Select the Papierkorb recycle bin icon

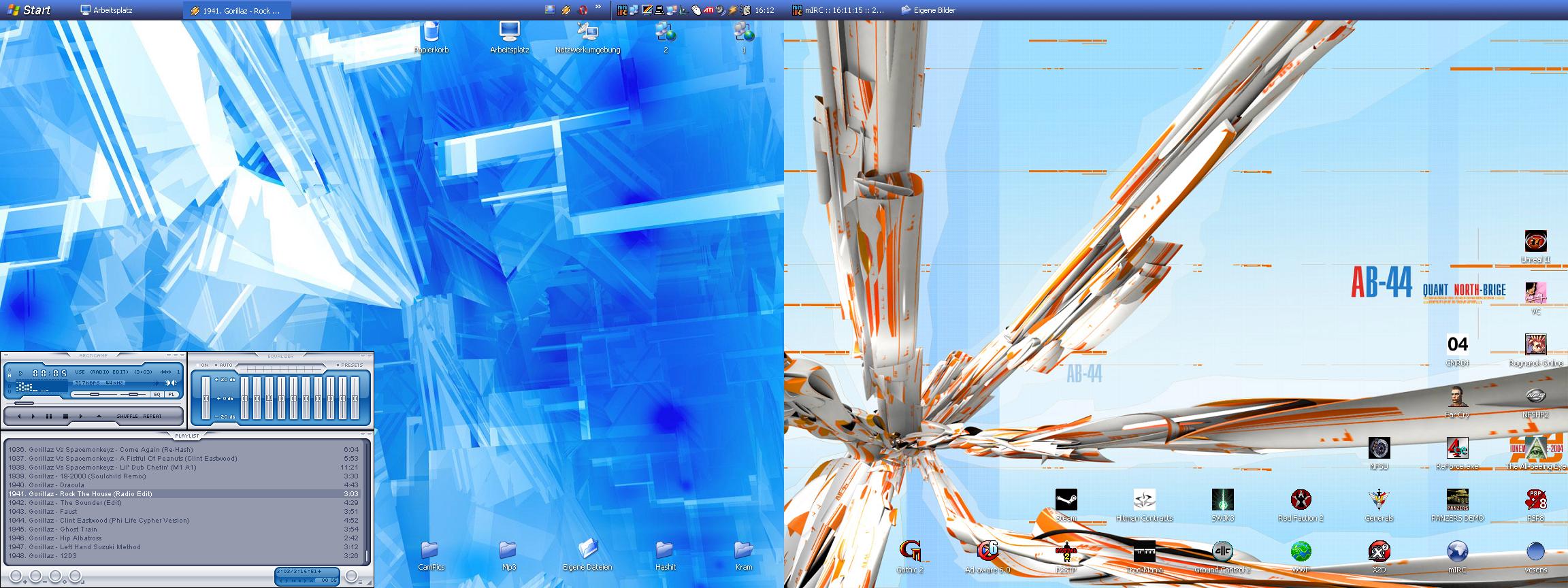tap(431, 33)
